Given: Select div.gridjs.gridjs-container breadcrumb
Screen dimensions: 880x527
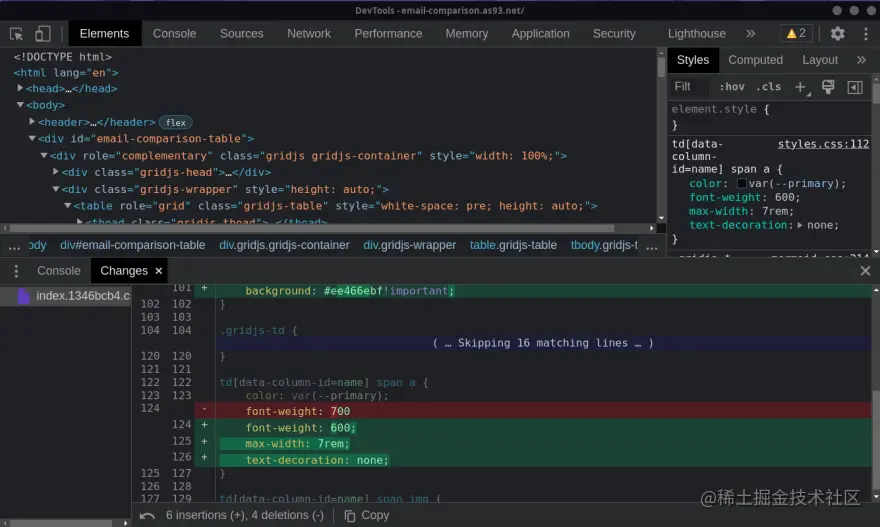Looking at the screenshot, I should [284, 245].
